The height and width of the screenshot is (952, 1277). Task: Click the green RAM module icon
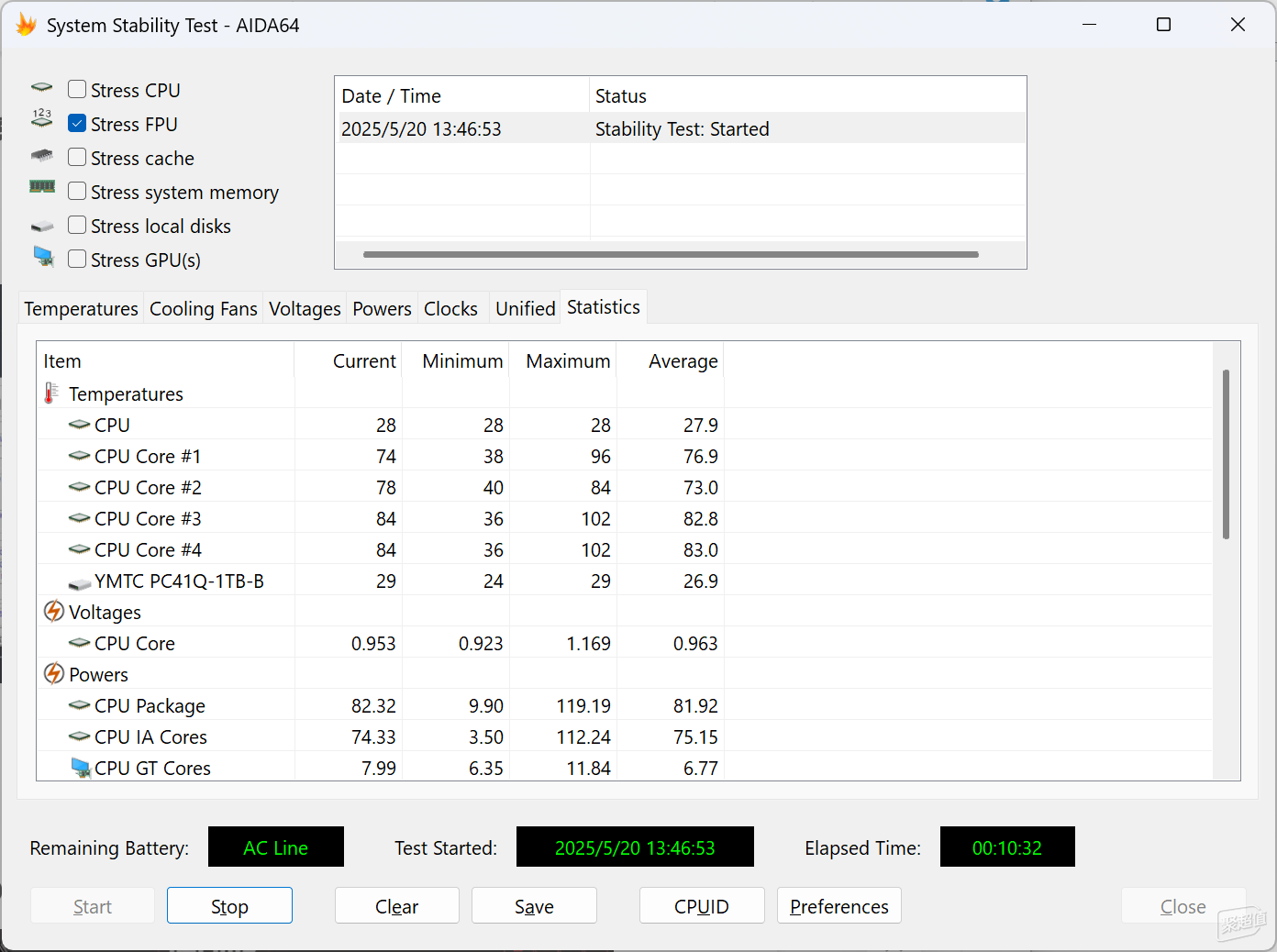[x=42, y=186]
